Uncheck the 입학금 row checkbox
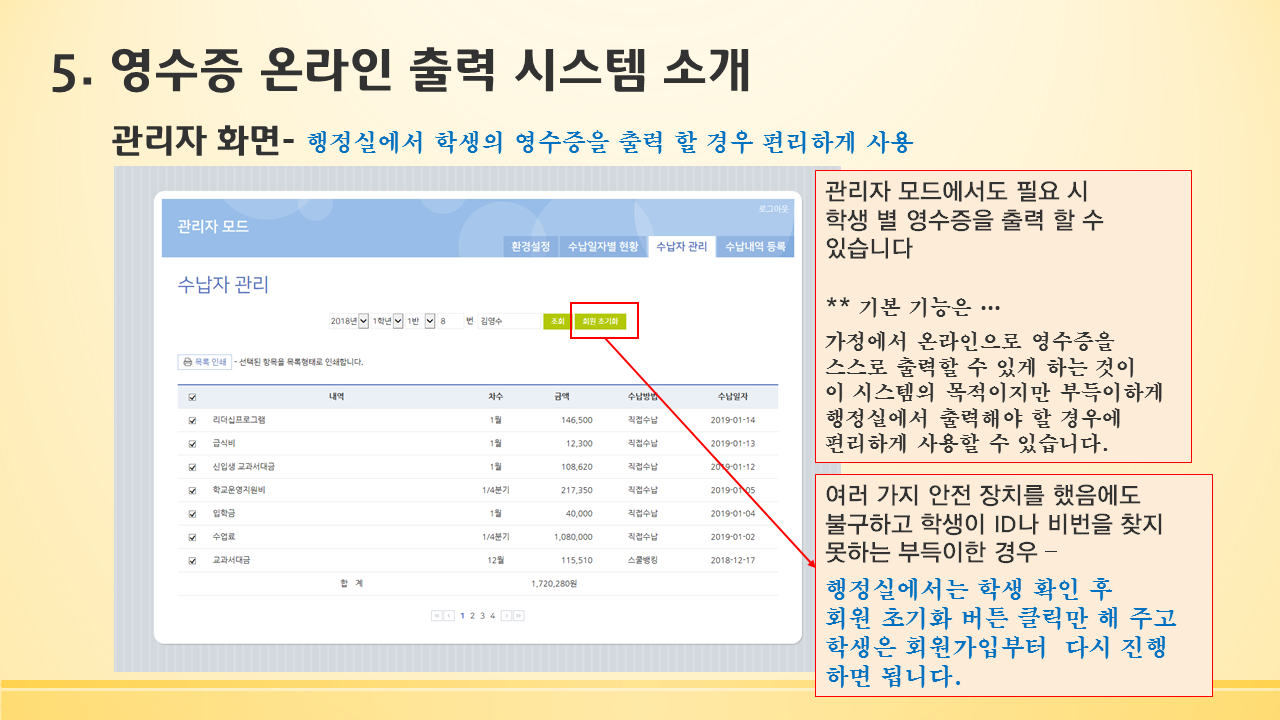This screenshot has height=720, width=1280. [x=192, y=514]
